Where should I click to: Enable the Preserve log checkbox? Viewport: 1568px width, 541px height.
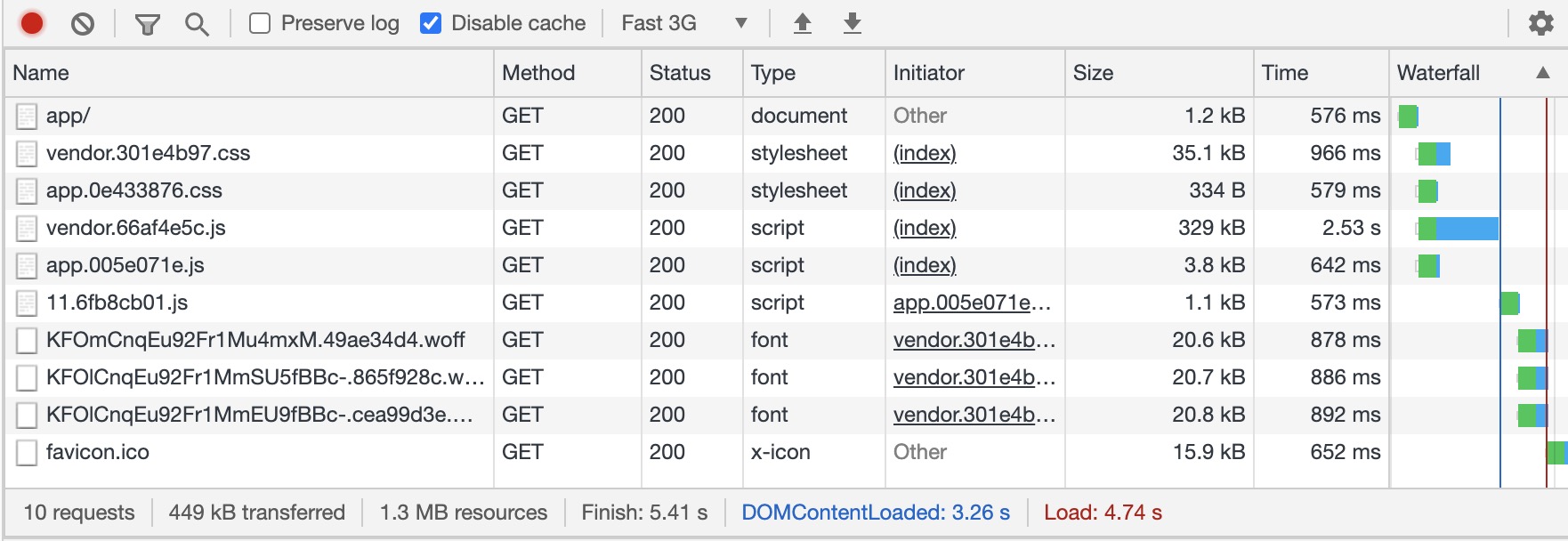click(260, 23)
